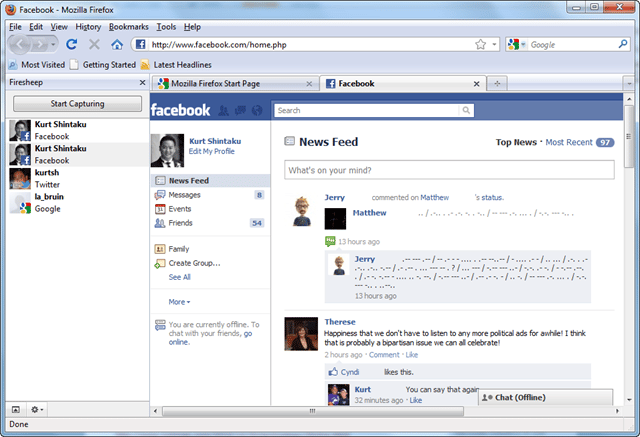
Task: Click the browser Forward arrow button
Action: (40, 44)
